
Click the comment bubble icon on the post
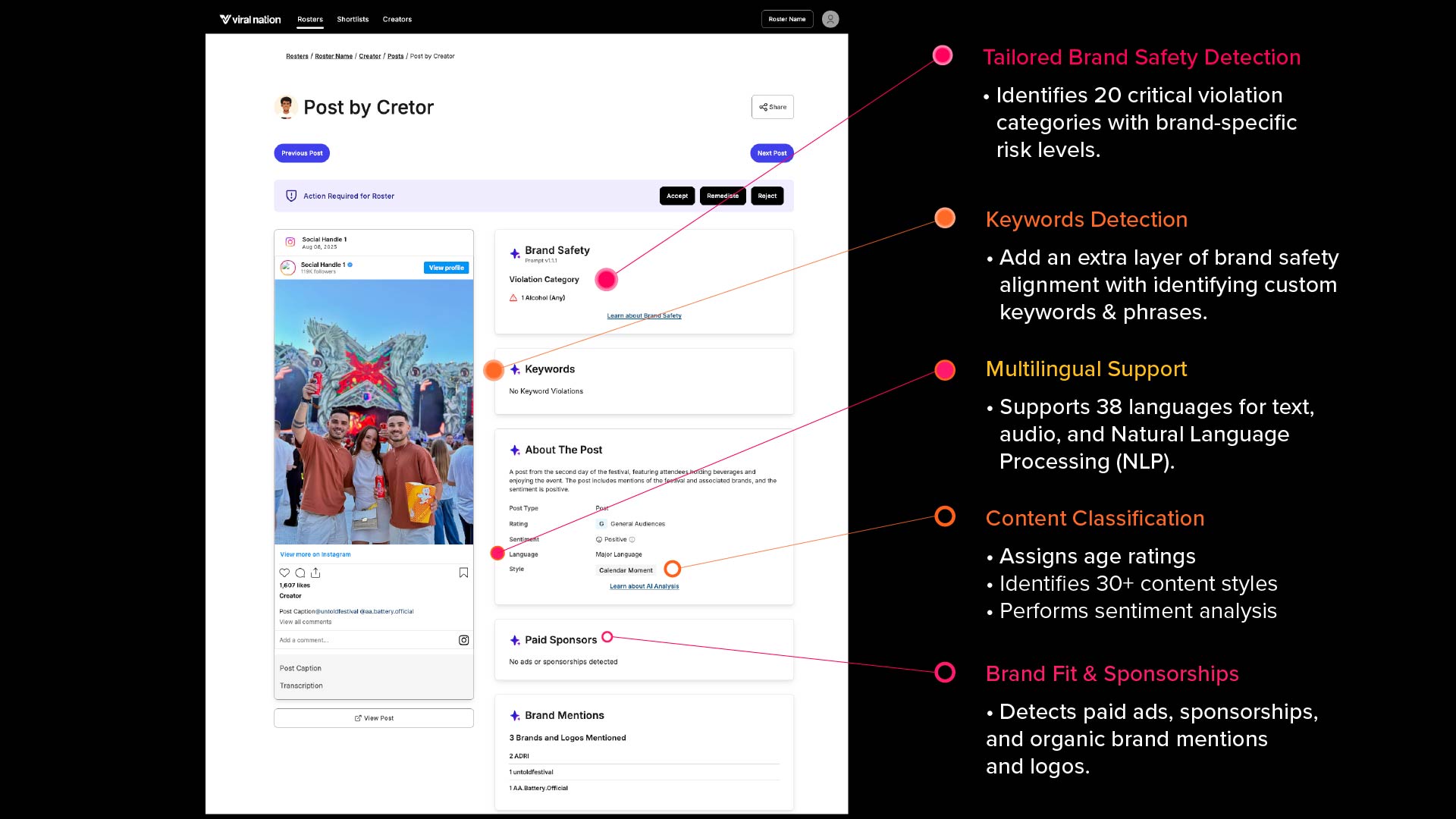pyautogui.click(x=300, y=573)
